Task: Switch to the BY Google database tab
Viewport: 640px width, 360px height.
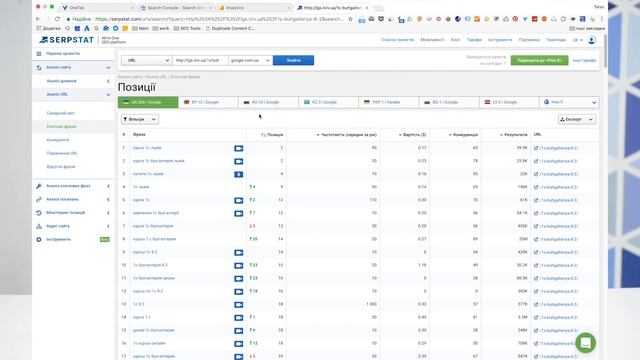Action: point(208,102)
